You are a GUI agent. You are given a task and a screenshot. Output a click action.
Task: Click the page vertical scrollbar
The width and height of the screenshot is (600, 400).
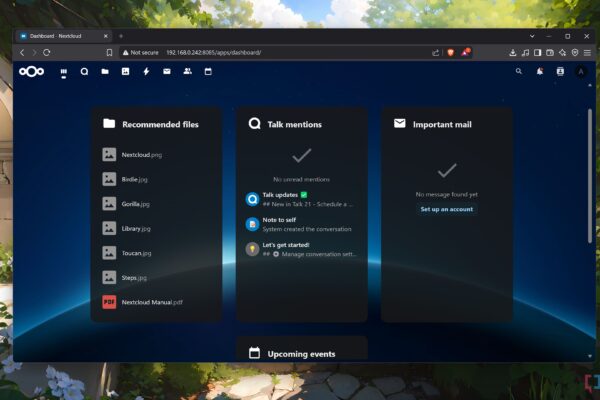[590, 176]
